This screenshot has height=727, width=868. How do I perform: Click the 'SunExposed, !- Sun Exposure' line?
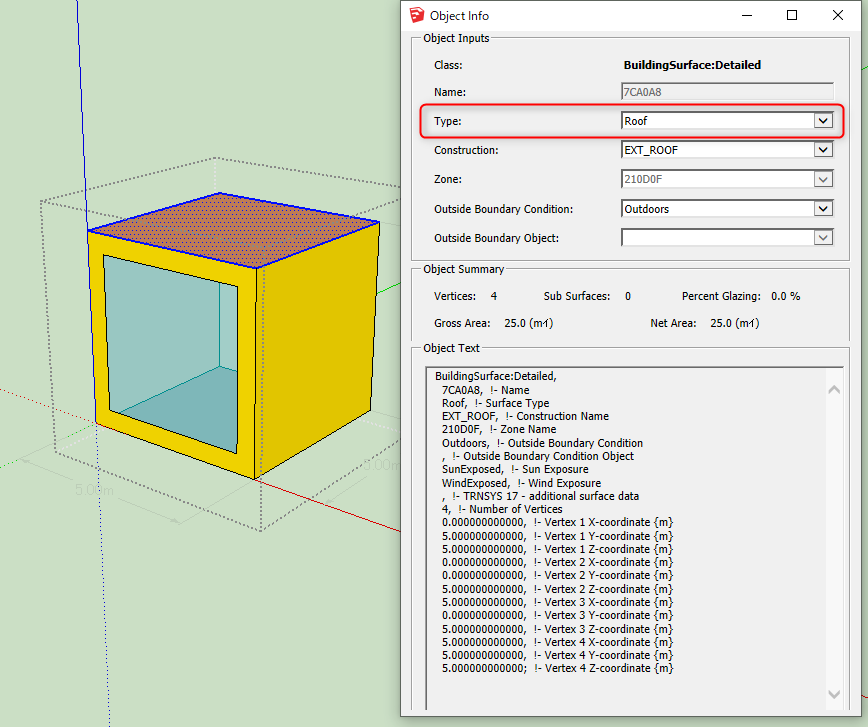click(515, 469)
